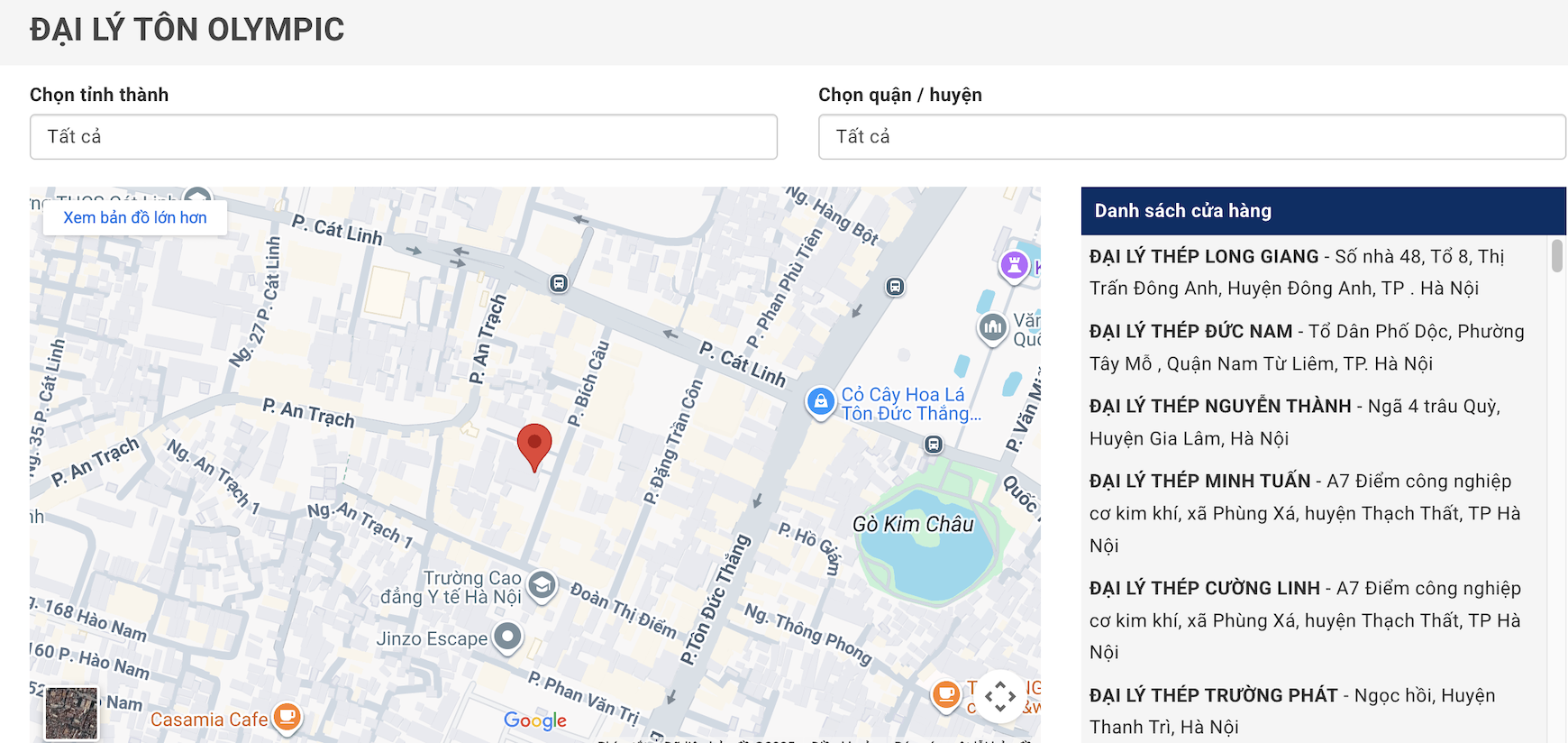Click the Xem bản đồ lớn hơn link
The image size is (1568, 743).
(135, 217)
